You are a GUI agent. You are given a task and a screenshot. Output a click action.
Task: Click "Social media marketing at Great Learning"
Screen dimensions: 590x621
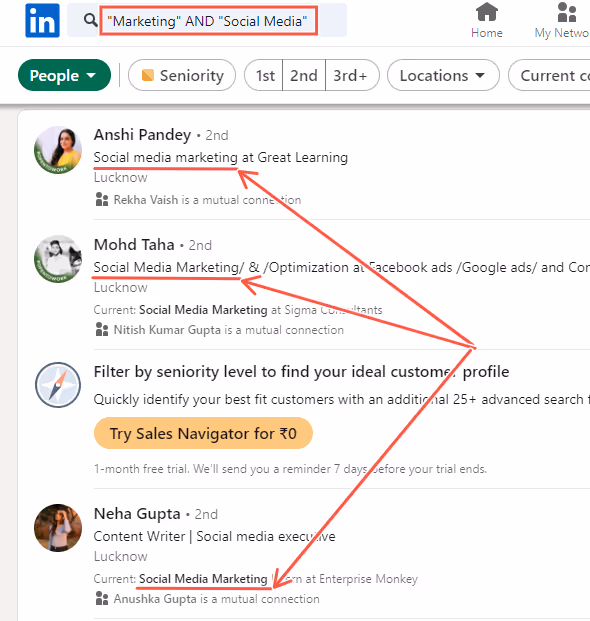[x=221, y=158]
